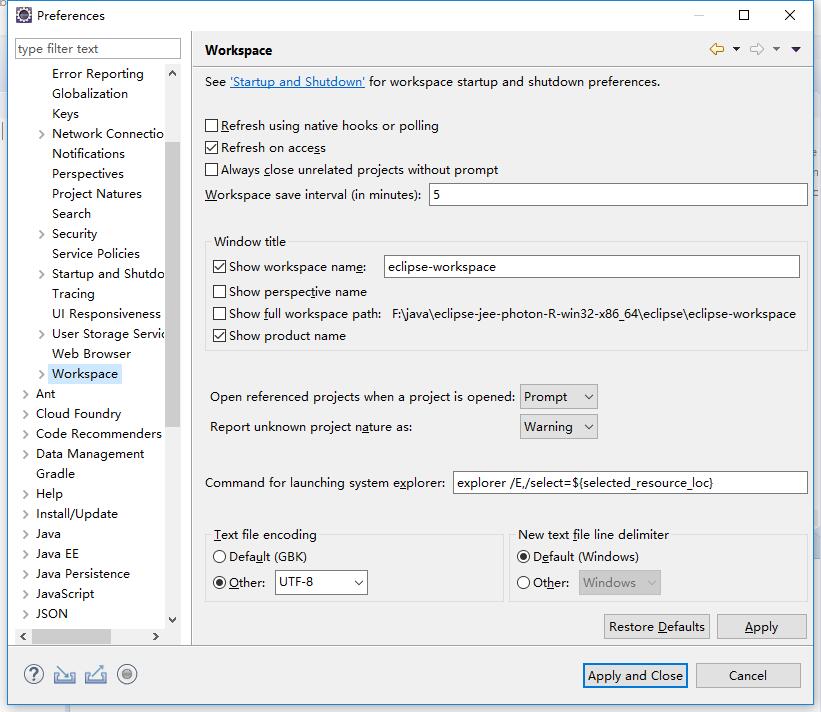The height and width of the screenshot is (712, 821).
Task: Click the tree's horizontal scrollbar thumb
Action: [72, 636]
